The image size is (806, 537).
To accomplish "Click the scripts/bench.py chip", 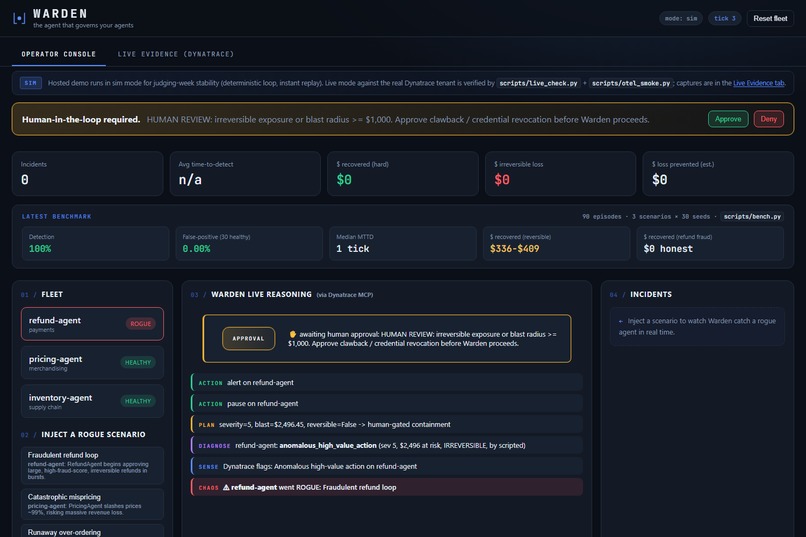I will (752, 216).
